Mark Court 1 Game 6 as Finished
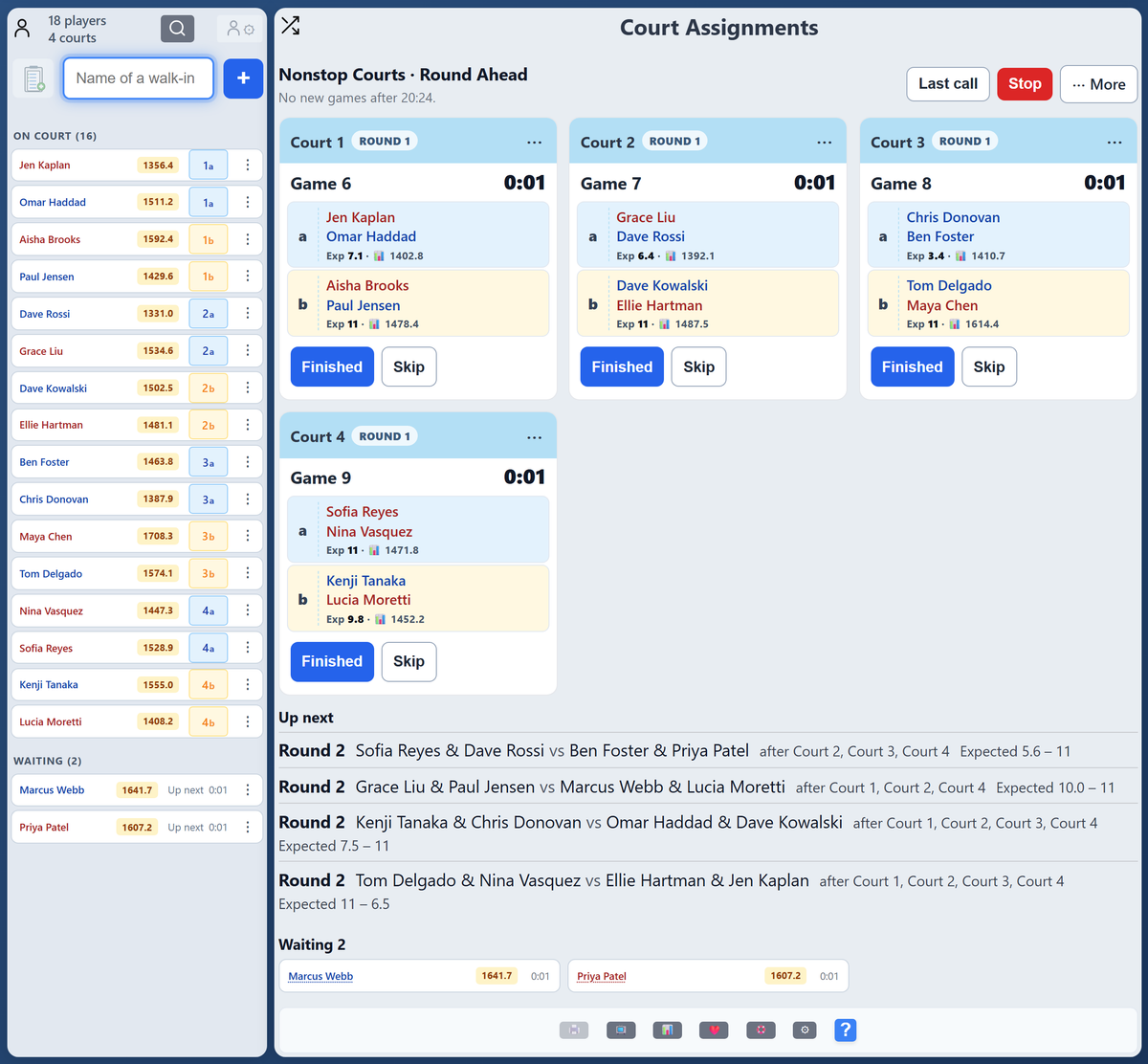 (332, 366)
